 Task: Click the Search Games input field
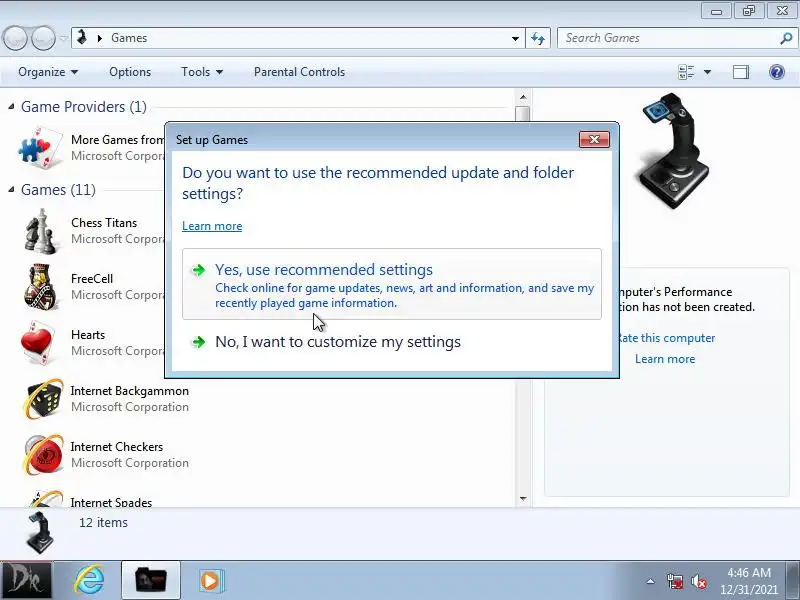point(670,38)
